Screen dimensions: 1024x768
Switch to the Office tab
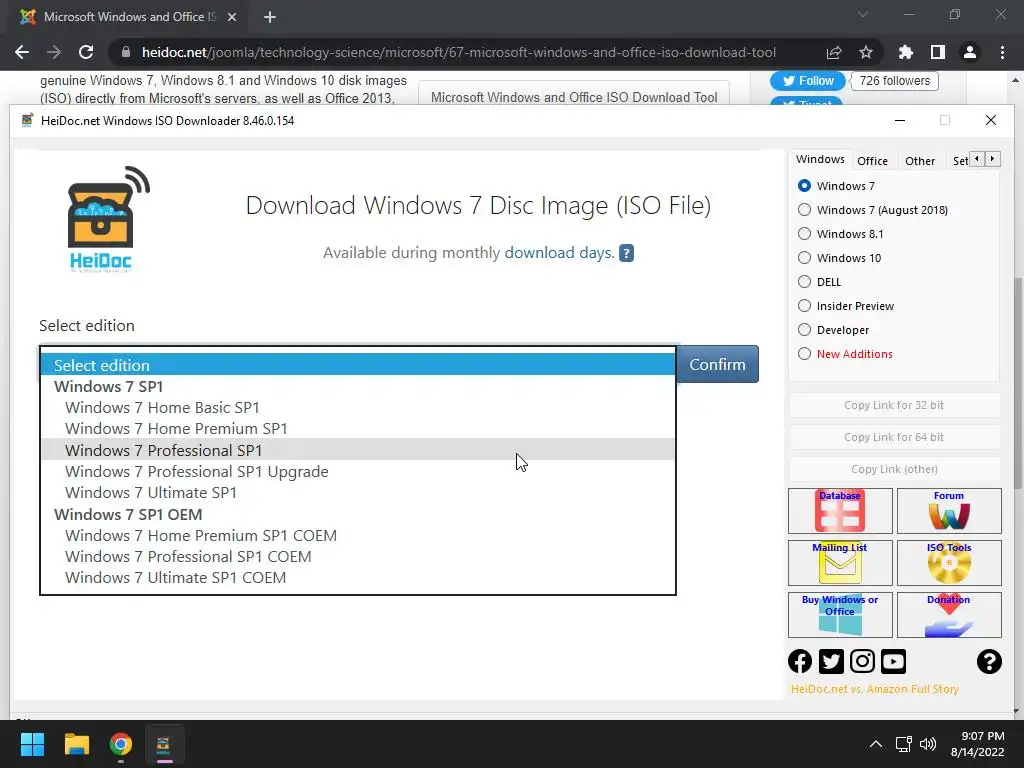[x=872, y=161]
